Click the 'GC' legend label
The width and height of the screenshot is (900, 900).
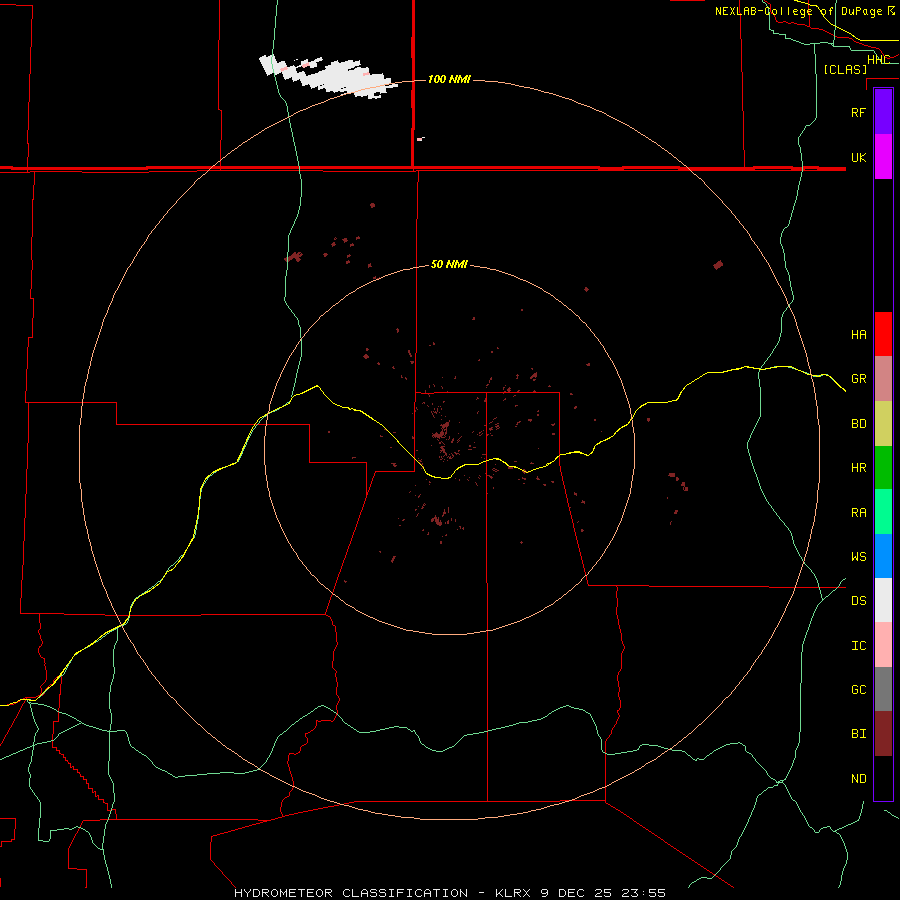(x=859, y=690)
